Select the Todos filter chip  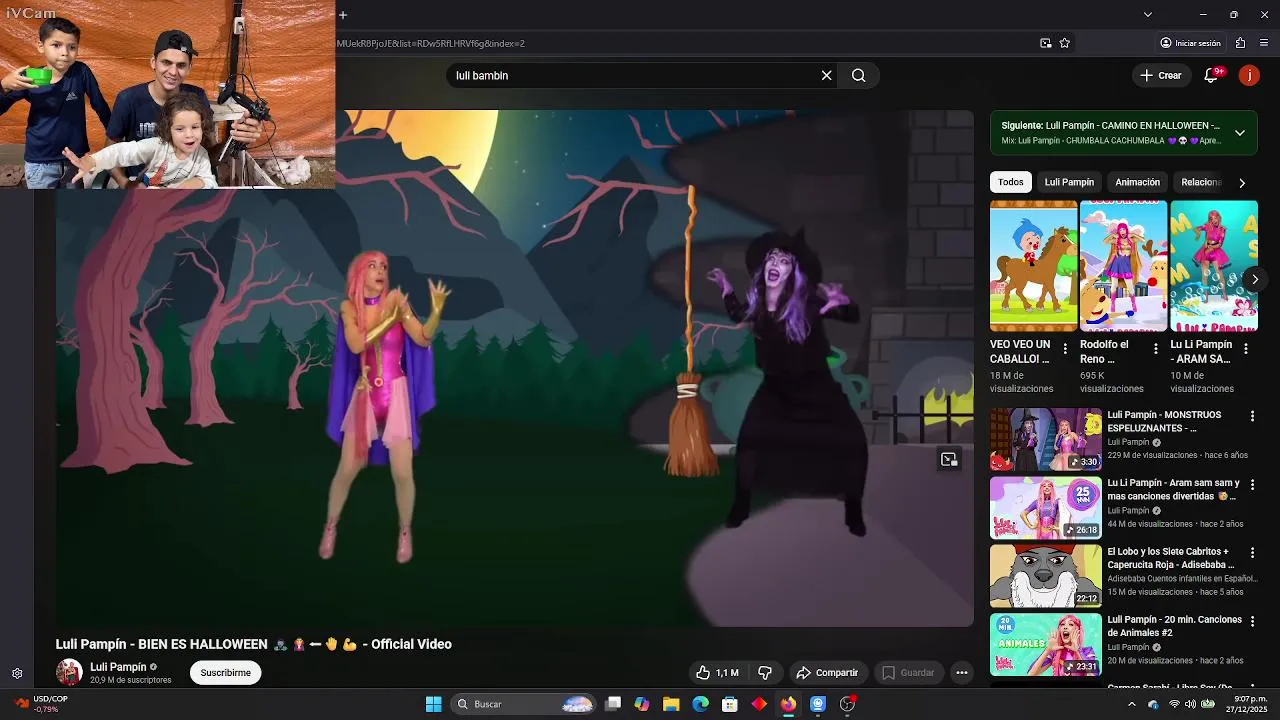tap(1011, 182)
